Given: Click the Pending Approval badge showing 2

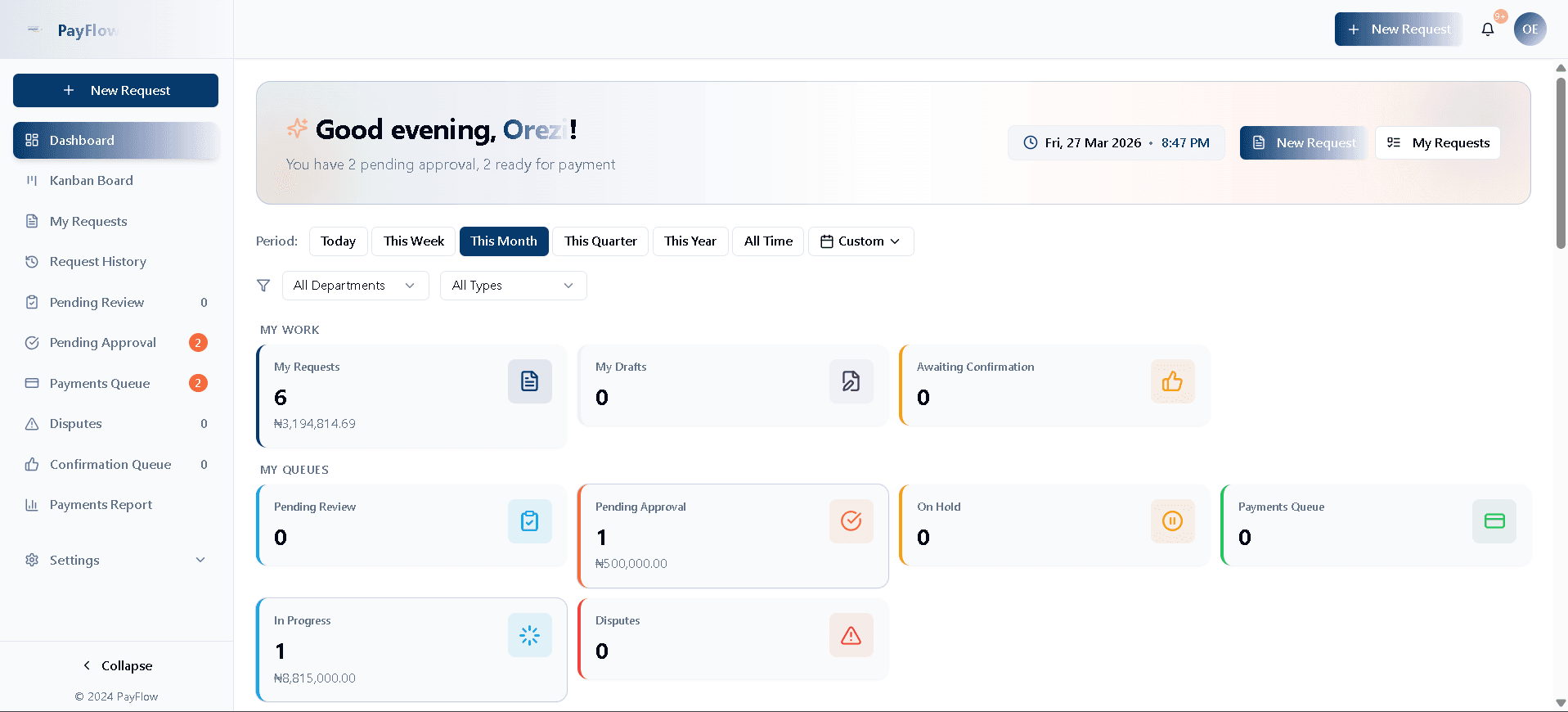Looking at the screenshot, I should point(198,343).
